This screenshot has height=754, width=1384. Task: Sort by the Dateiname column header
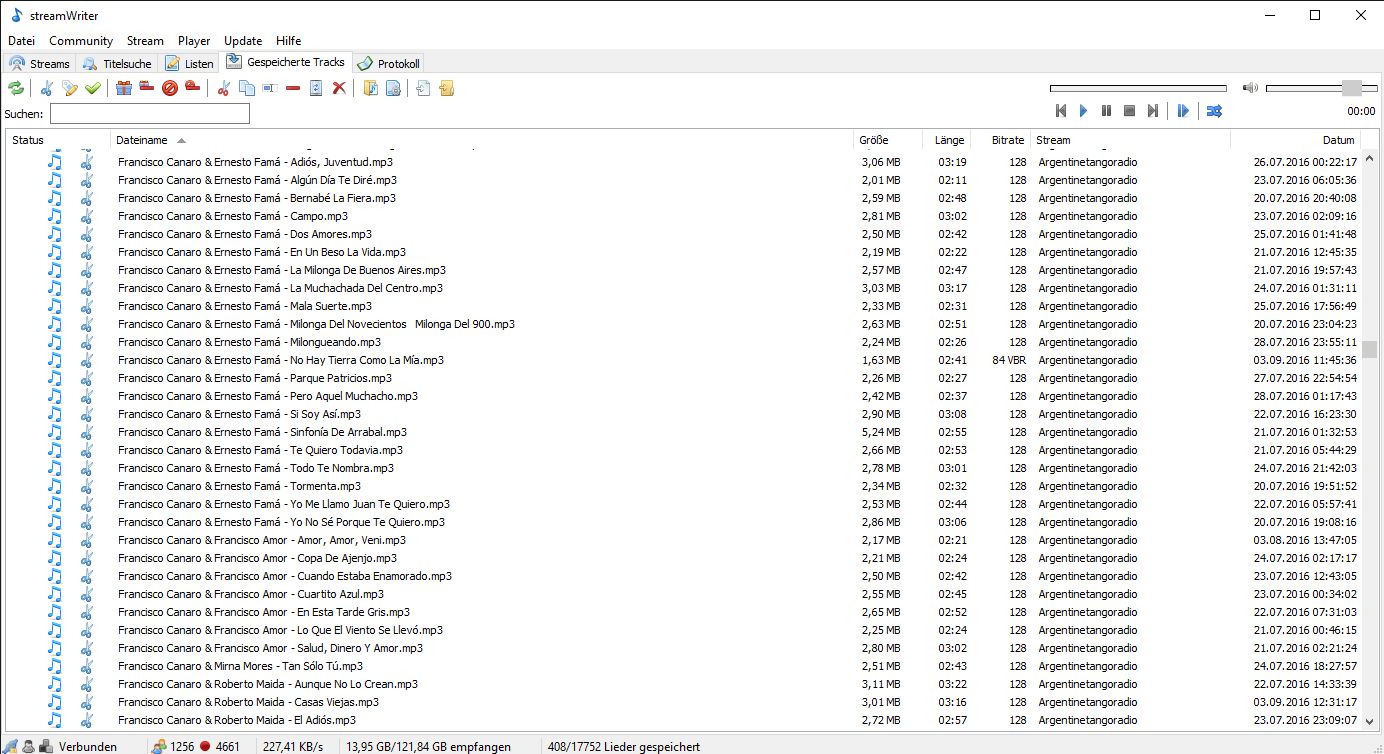tap(481, 140)
